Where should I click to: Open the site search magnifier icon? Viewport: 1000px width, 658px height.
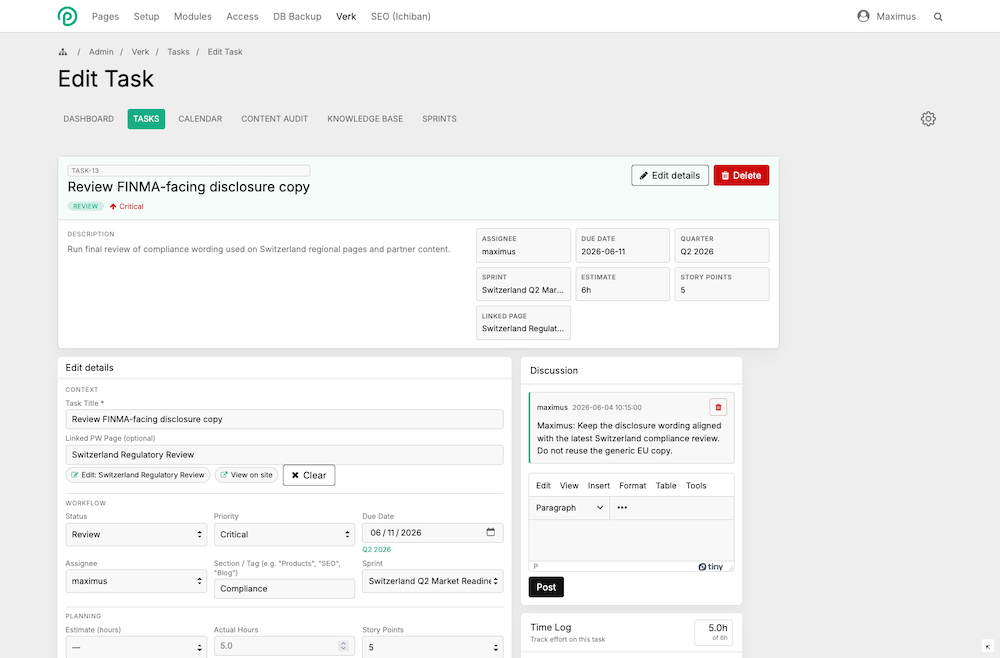(938, 17)
